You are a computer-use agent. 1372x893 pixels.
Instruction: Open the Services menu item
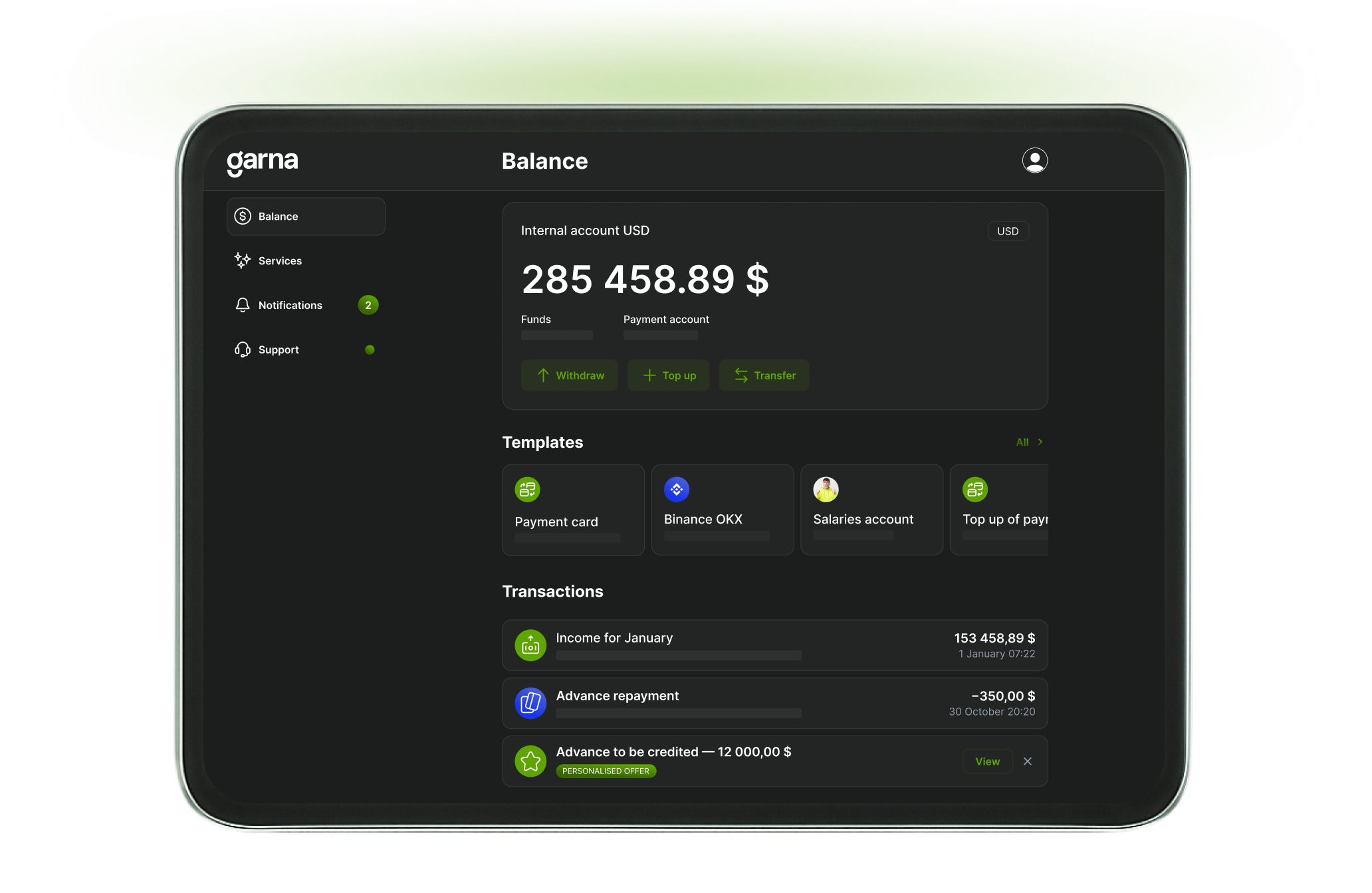tap(280, 261)
